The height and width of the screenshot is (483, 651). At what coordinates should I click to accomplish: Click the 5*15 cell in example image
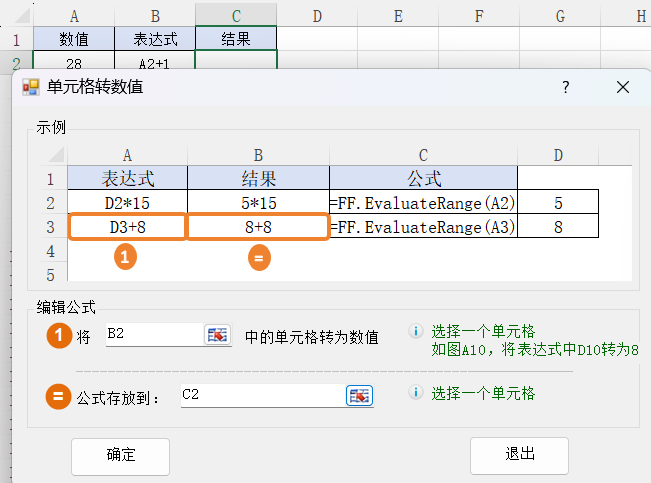tap(258, 203)
